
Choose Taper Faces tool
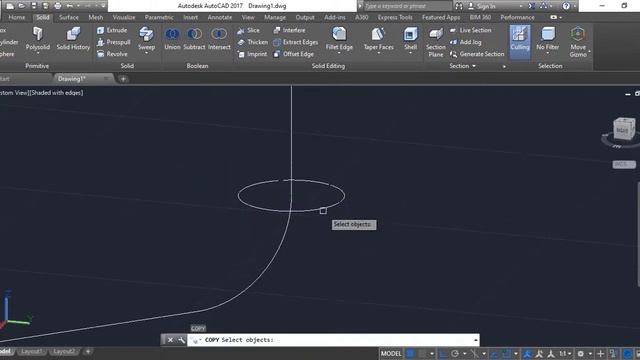tap(378, 39)
